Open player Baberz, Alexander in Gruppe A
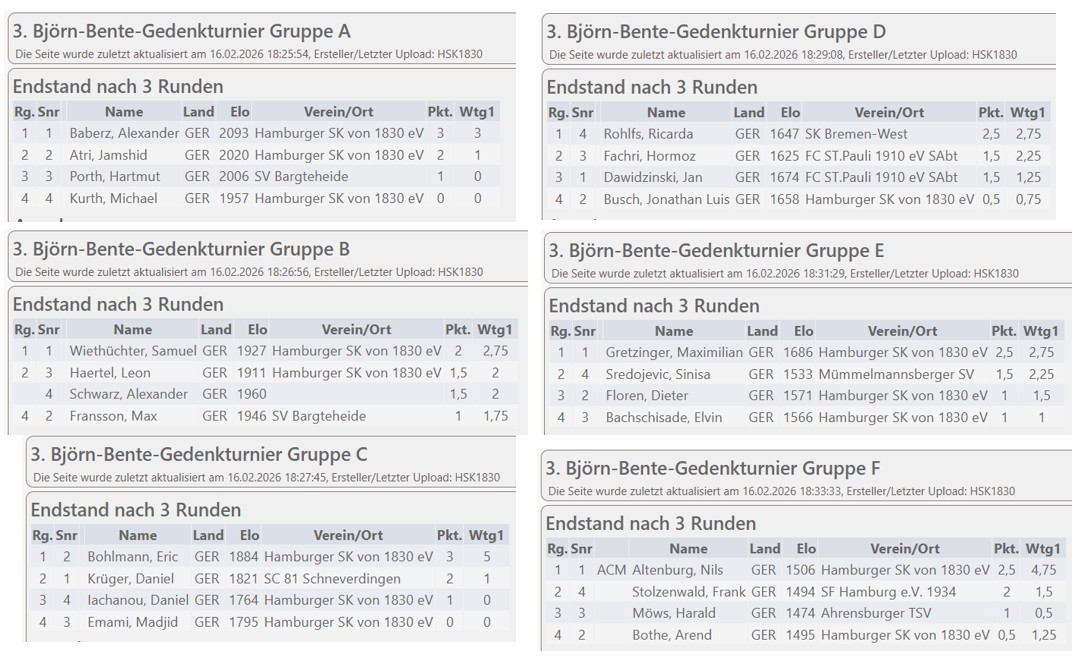The image size is (1090, 658). pyautogui.click(x=124, y=133)
